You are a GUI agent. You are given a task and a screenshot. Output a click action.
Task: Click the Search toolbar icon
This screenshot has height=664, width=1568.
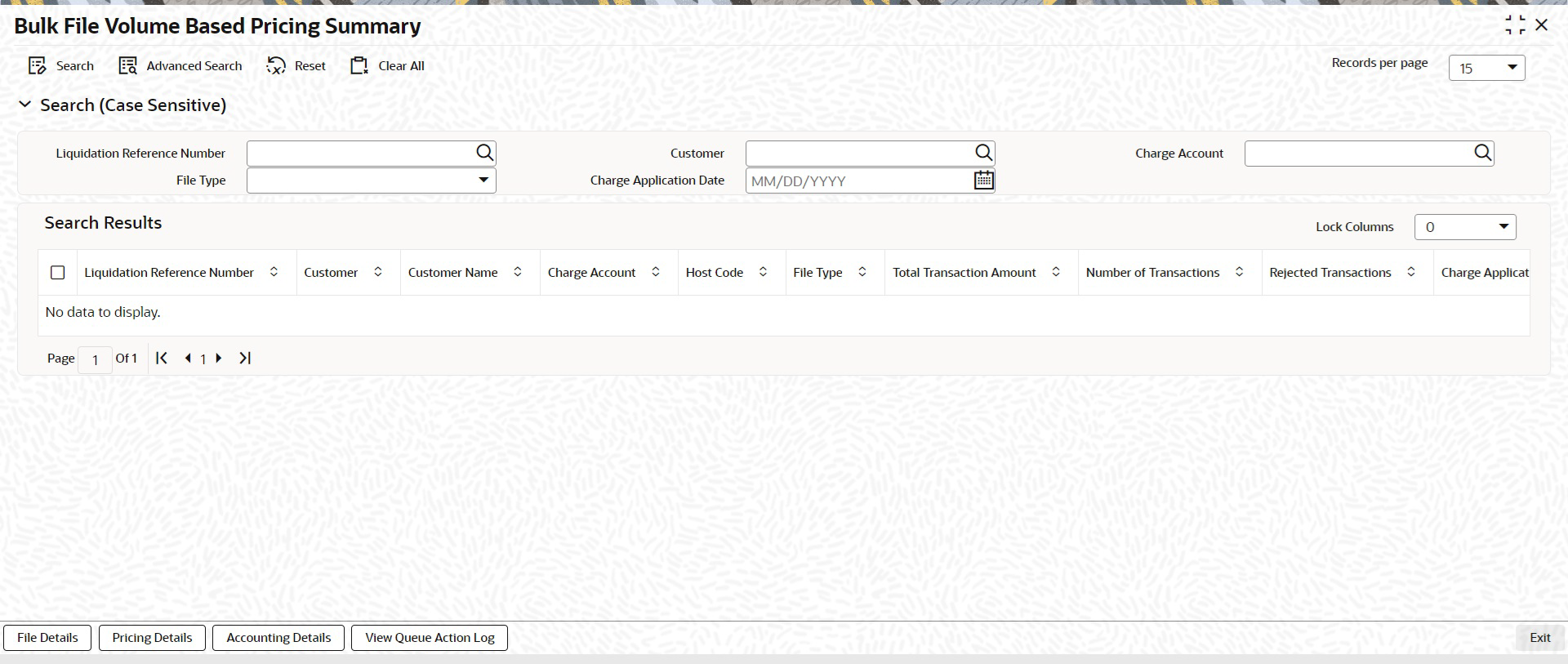click(37, 66)
